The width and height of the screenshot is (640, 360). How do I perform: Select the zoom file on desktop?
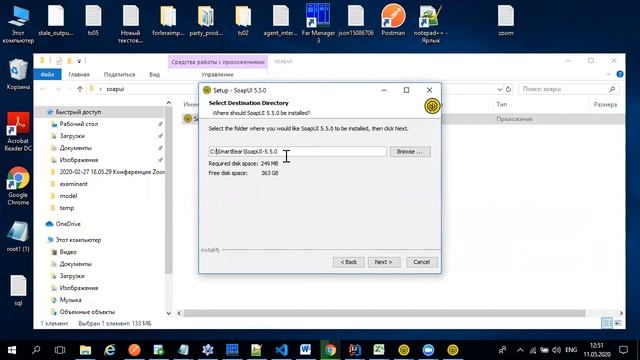[x=505, y=20]
